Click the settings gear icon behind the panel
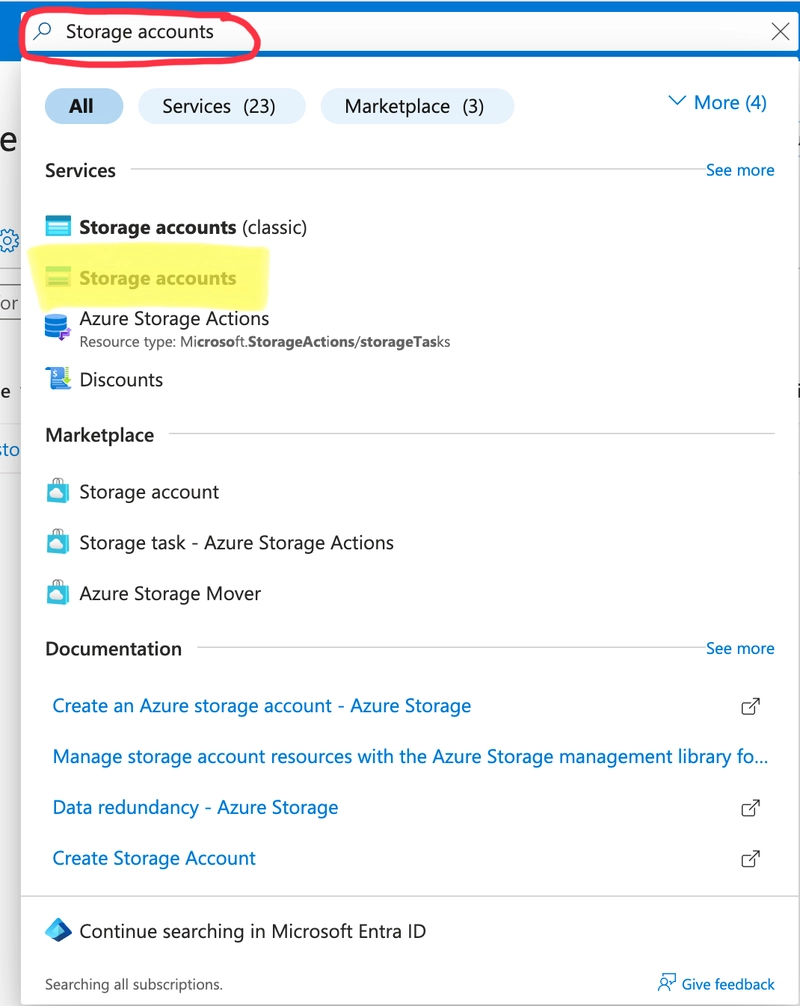Viewport: 800px width, 1006px height. click(x=9, y=241)
